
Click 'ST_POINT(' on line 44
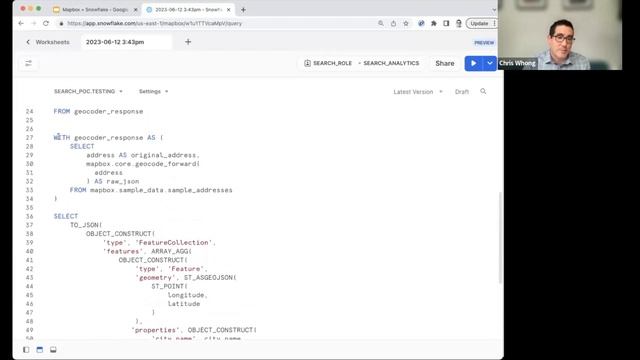[169, 286]
